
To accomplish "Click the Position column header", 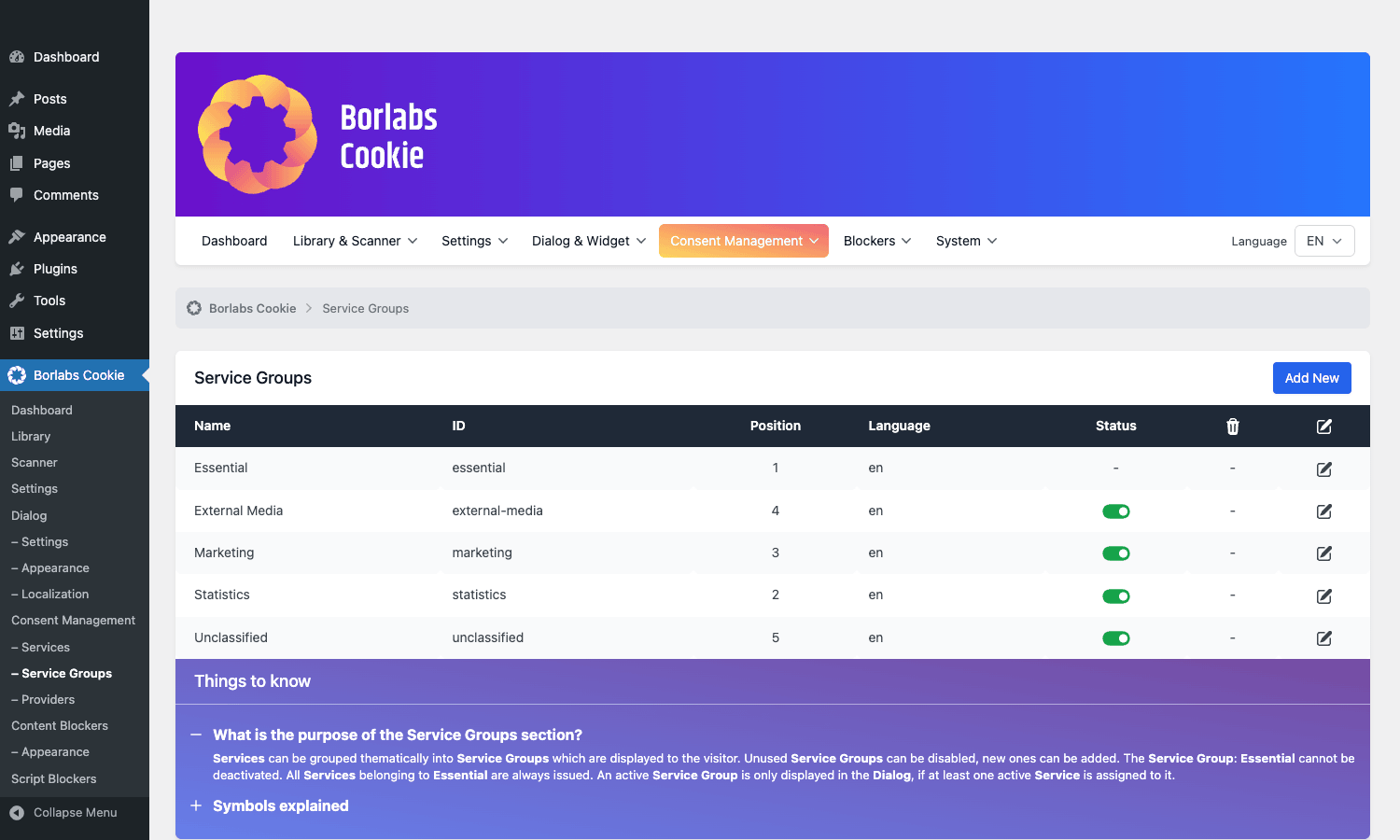I will click(775, 426).
